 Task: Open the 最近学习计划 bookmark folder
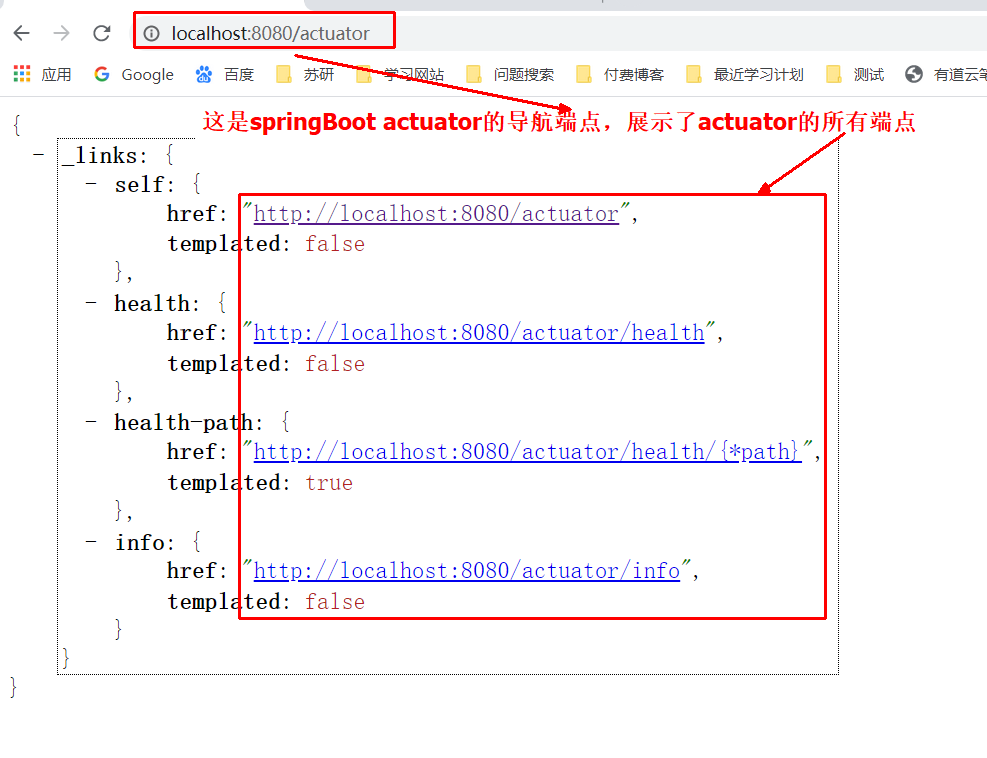tap(745, 74)
